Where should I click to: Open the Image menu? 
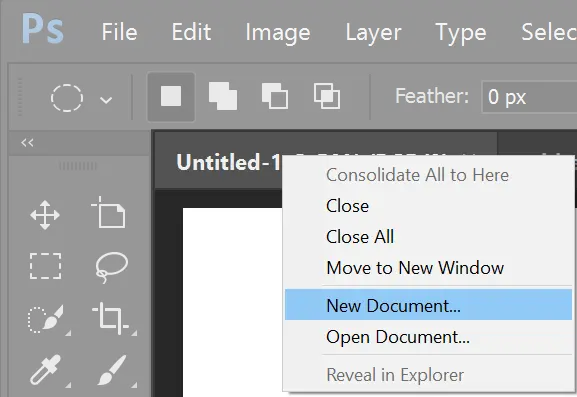(278, 32)
